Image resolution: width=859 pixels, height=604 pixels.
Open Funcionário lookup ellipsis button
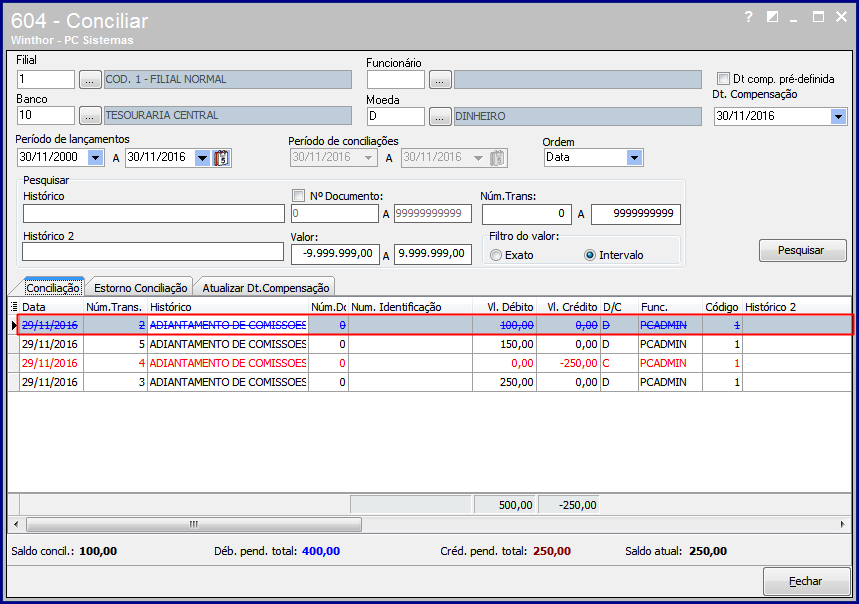439,80
